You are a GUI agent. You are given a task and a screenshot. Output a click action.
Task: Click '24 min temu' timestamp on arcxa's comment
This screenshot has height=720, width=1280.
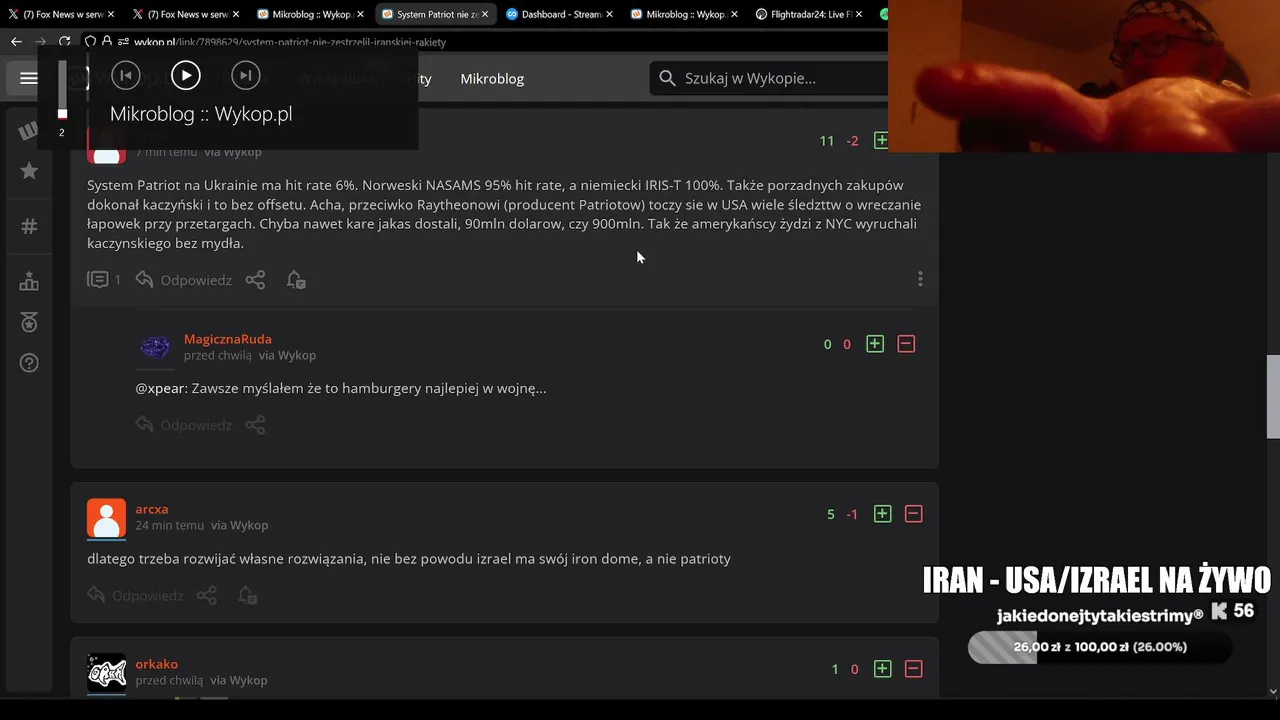point(170,525)
